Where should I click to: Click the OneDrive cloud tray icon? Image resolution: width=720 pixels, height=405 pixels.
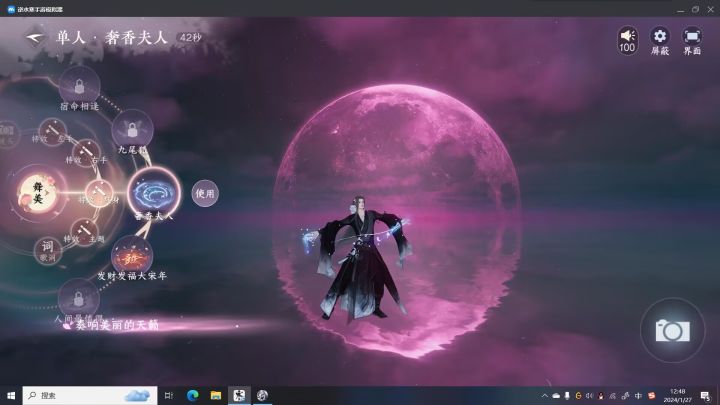(556, 395)
